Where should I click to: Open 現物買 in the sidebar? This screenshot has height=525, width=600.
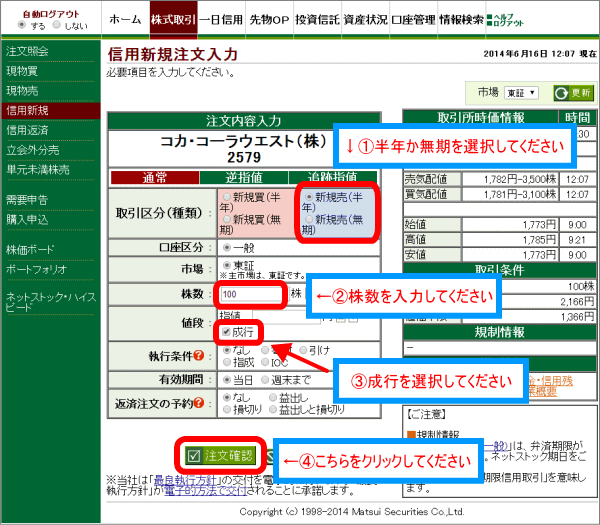coord(22,71)
